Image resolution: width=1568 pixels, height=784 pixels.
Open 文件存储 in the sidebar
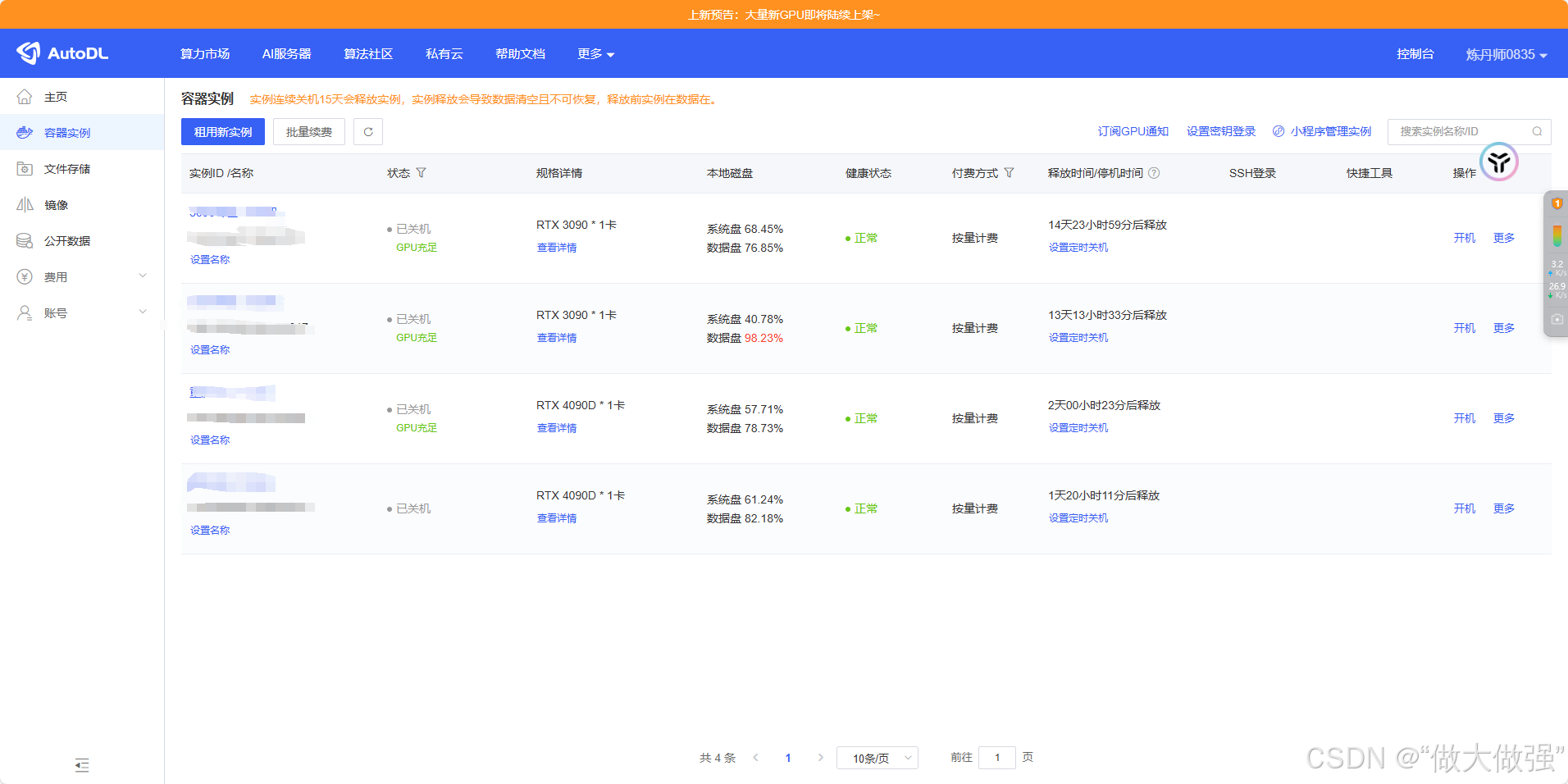point(67,169)
